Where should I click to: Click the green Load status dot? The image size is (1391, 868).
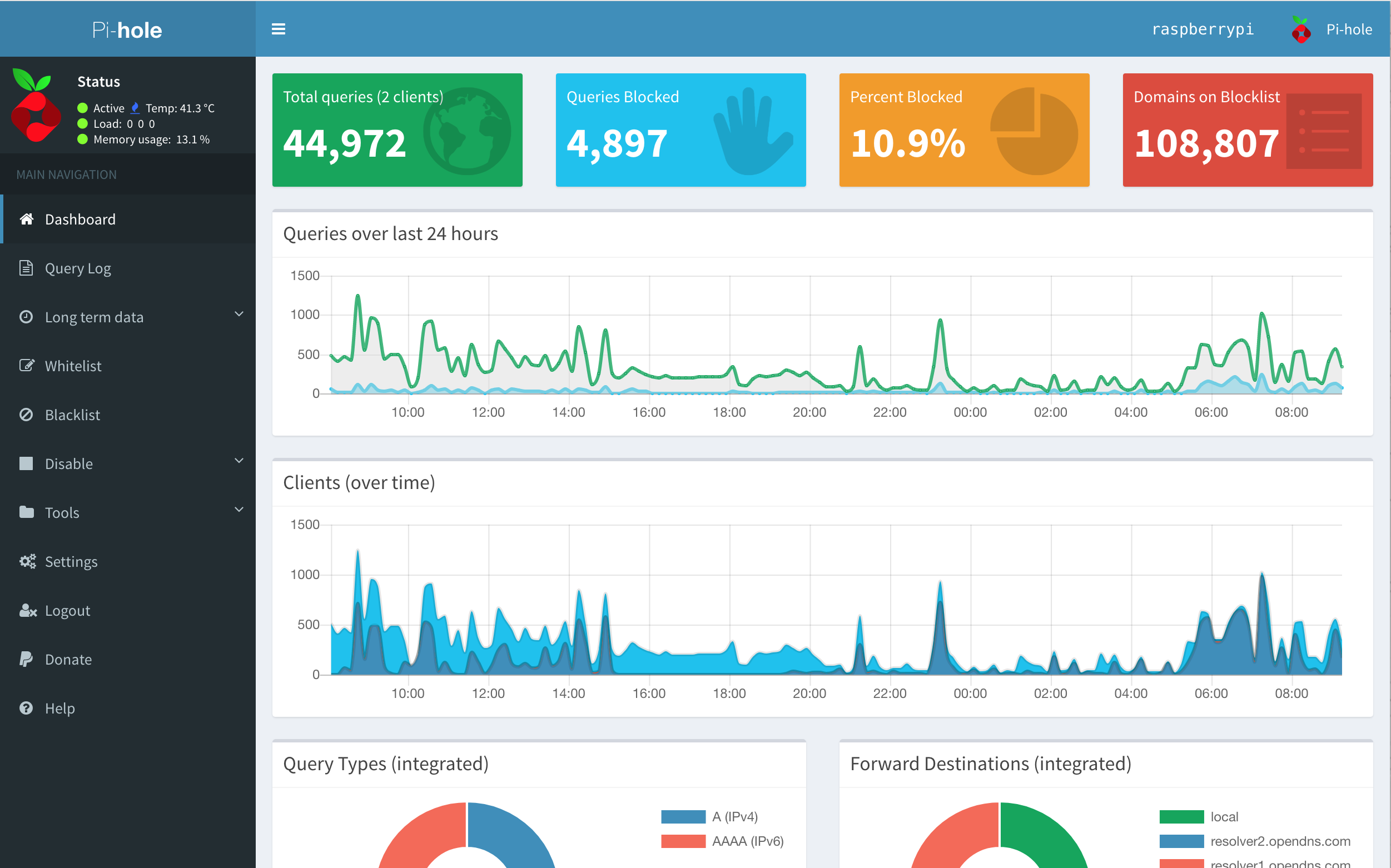pos(82,123)
